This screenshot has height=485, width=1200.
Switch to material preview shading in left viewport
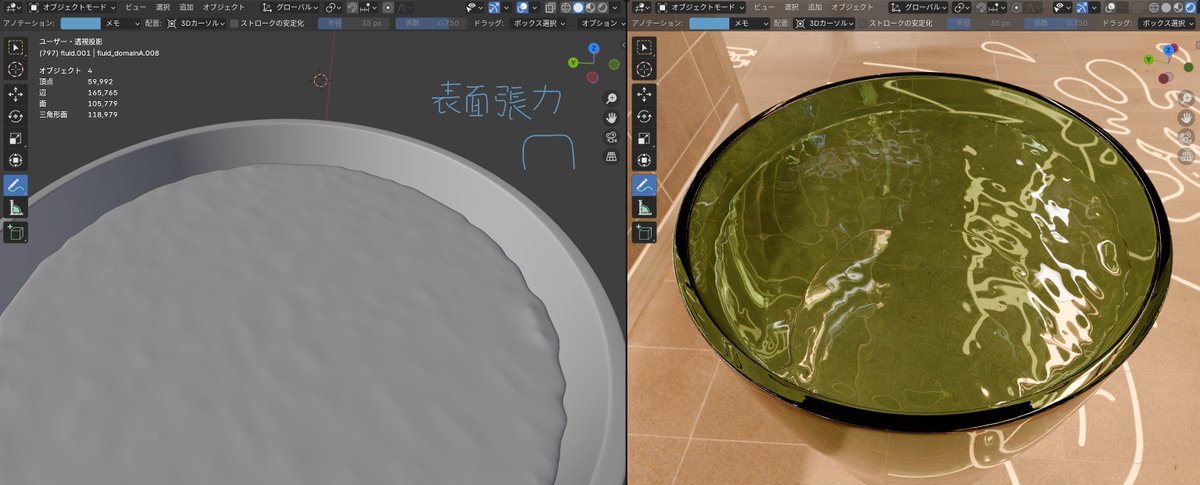click(x=590, y=7)
